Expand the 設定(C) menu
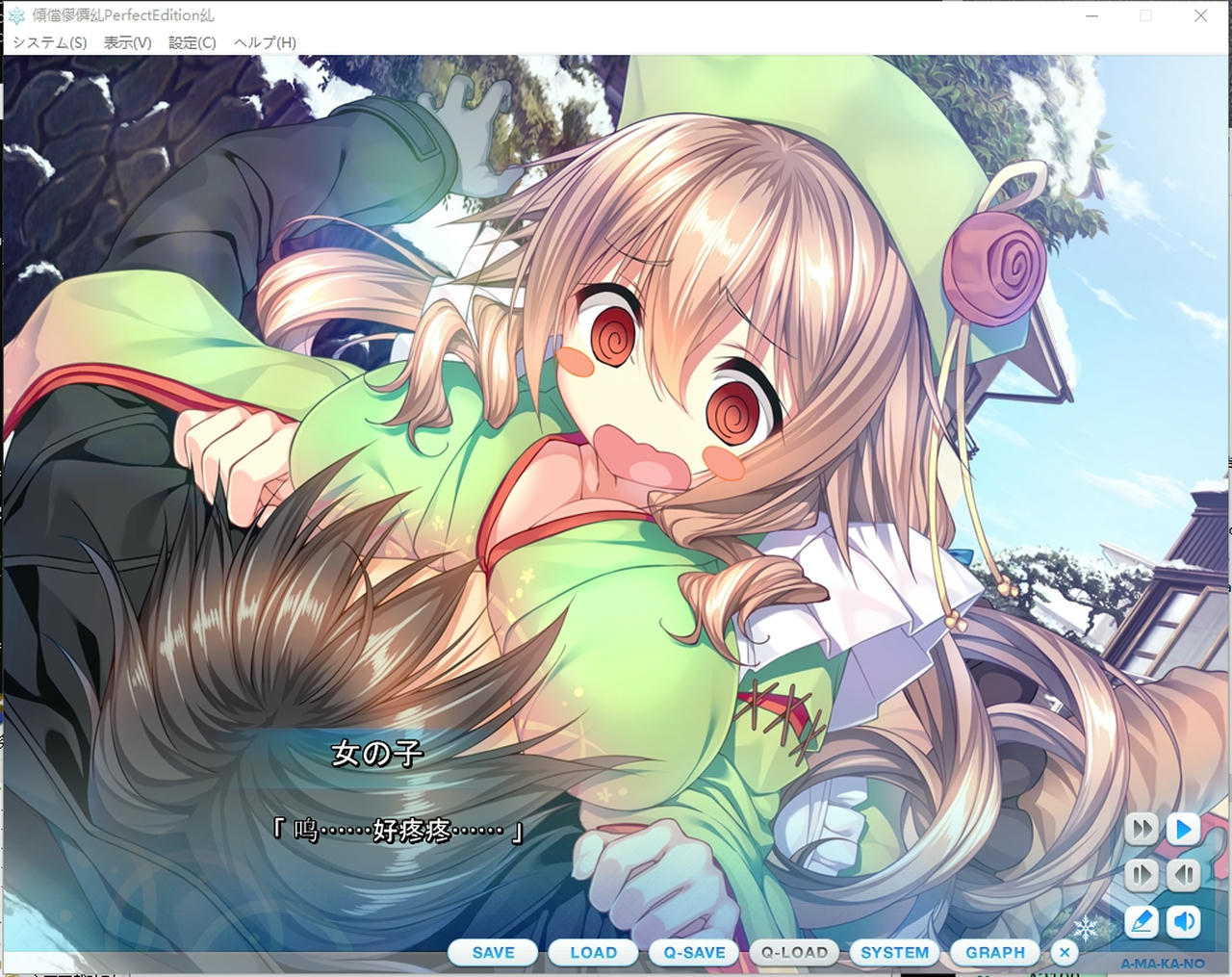The height and width of the screenshot is (977, 1232). tap(192, 42)
